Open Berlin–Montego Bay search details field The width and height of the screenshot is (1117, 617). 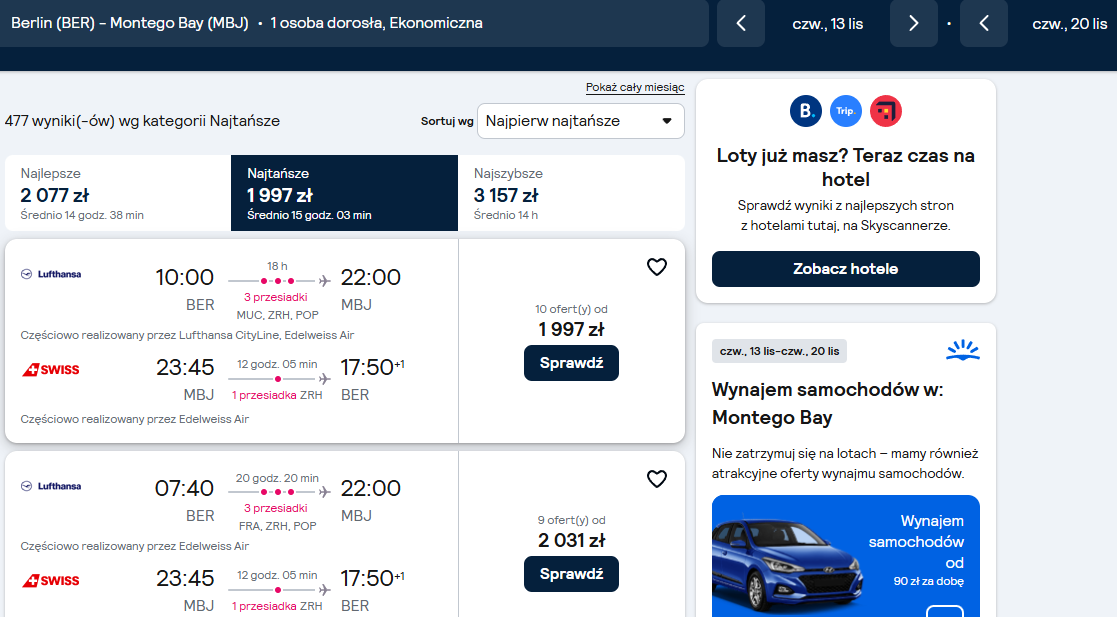point(354,24)
